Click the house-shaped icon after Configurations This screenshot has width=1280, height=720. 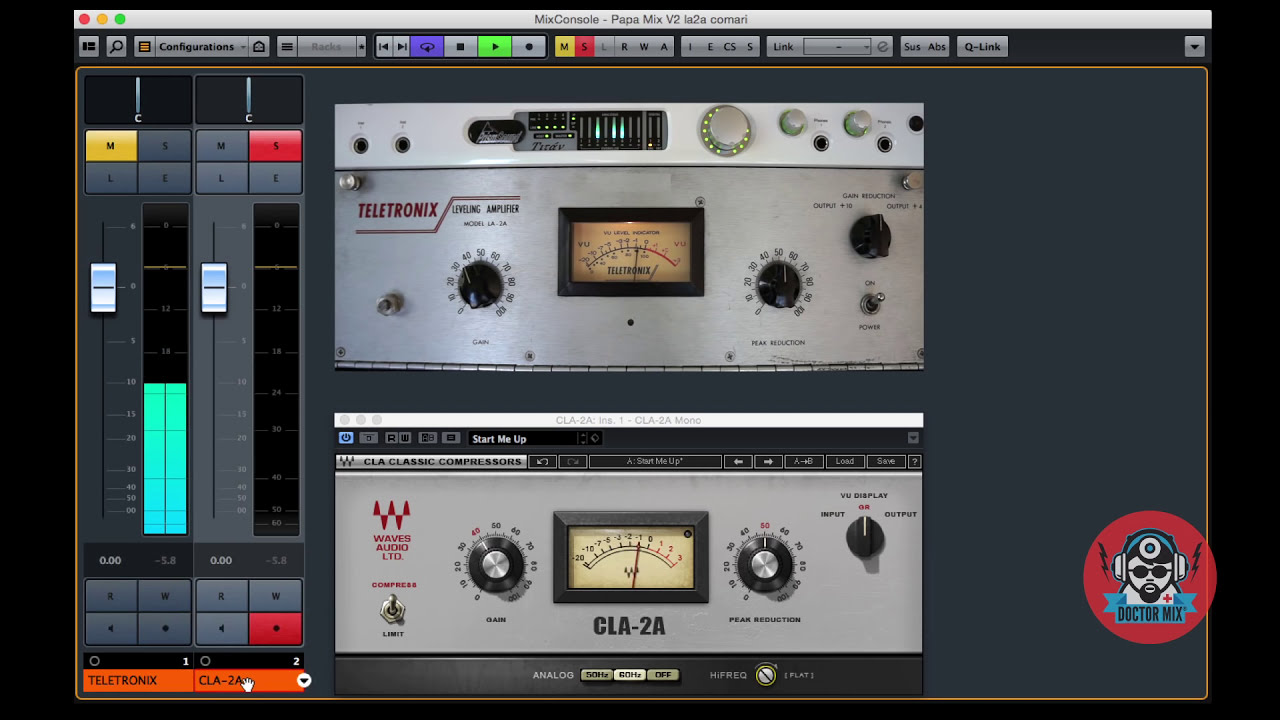259,47
